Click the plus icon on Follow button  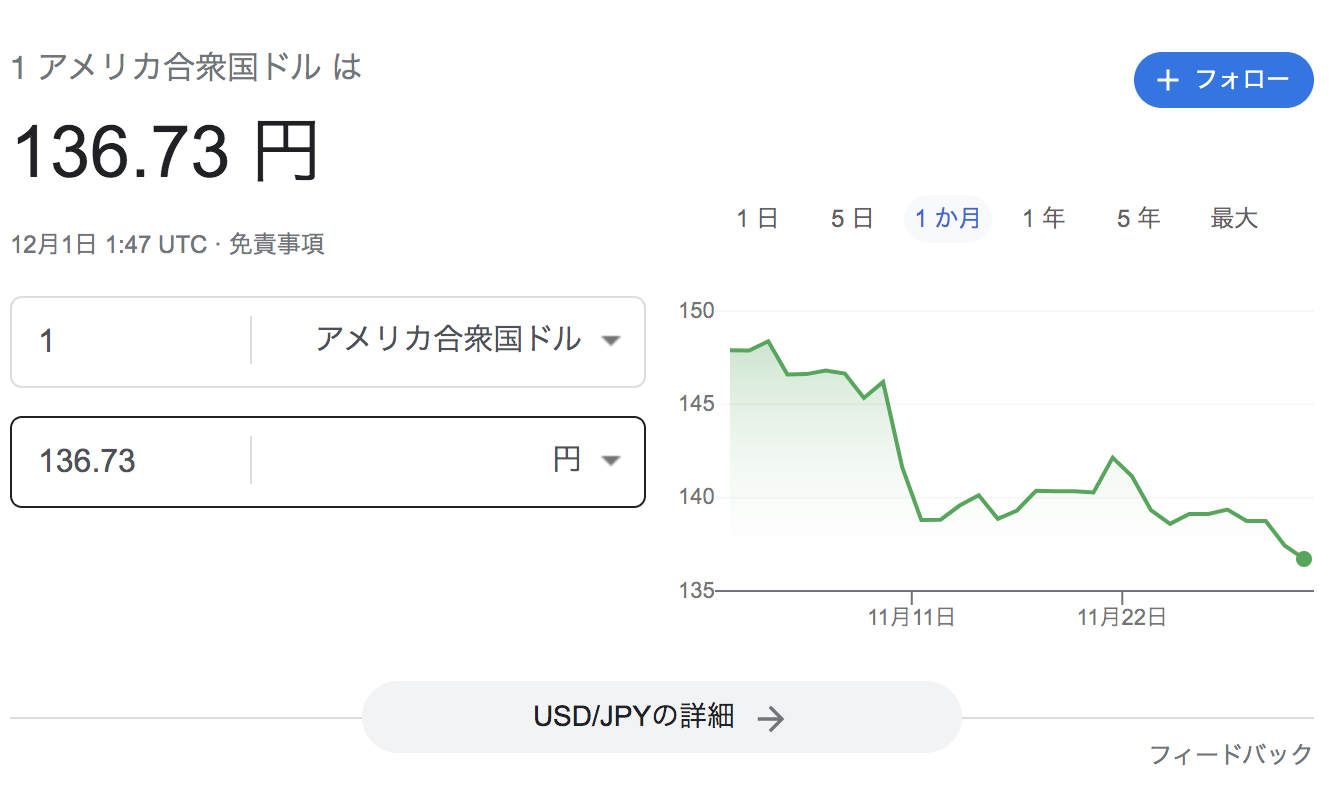pos(1167,80)
